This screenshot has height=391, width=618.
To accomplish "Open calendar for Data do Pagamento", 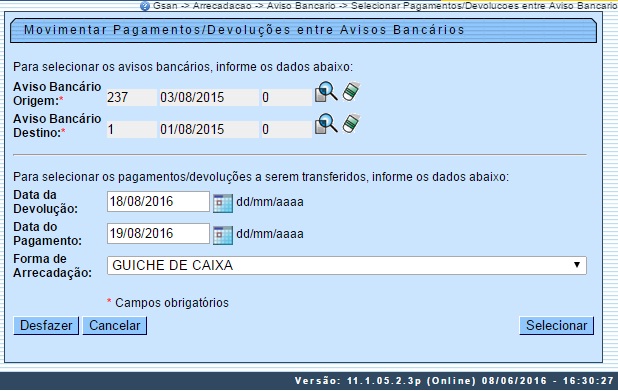I will tap(223, 235).
